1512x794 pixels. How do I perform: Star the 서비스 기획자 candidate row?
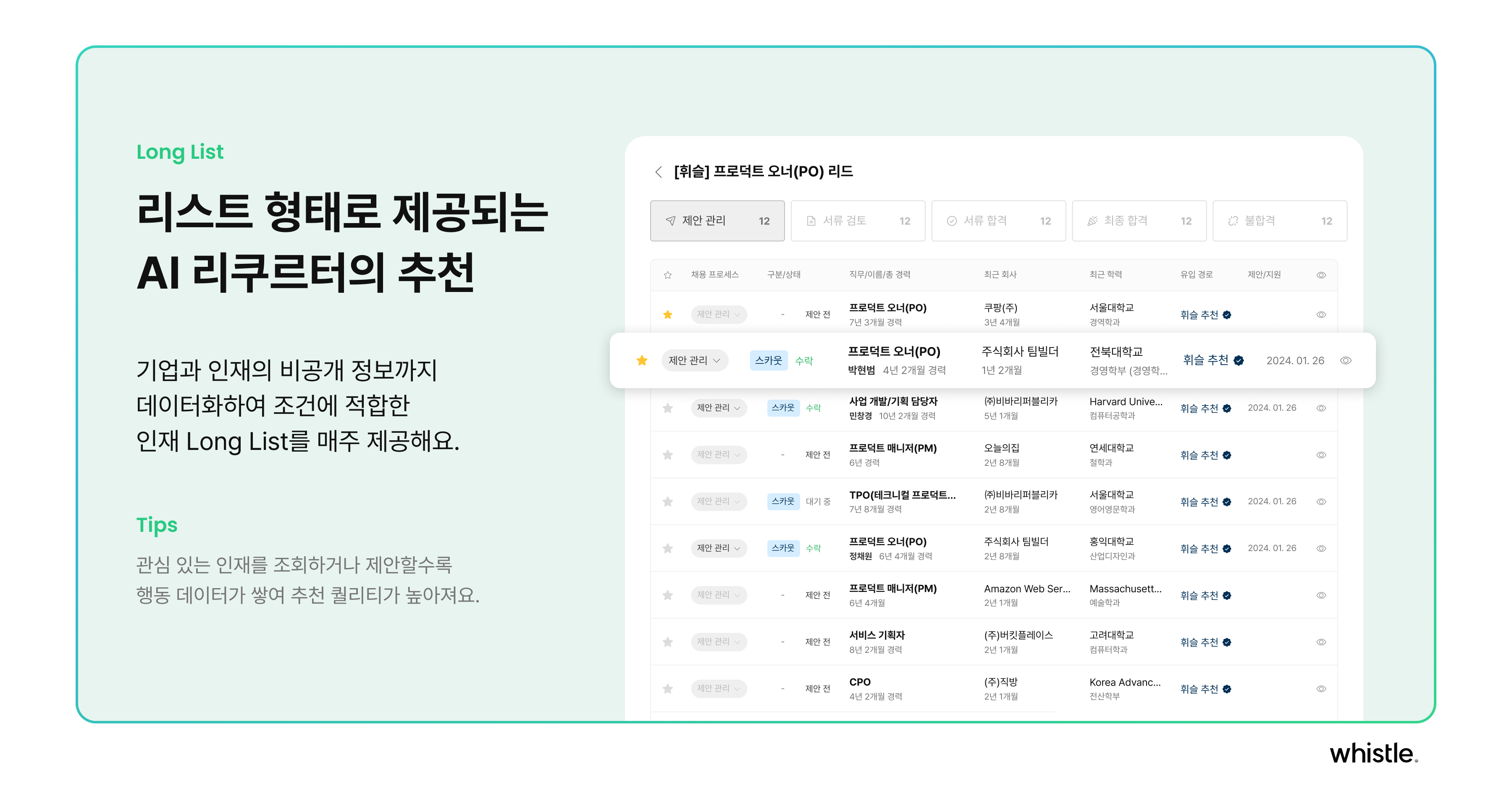click(667, 642)
